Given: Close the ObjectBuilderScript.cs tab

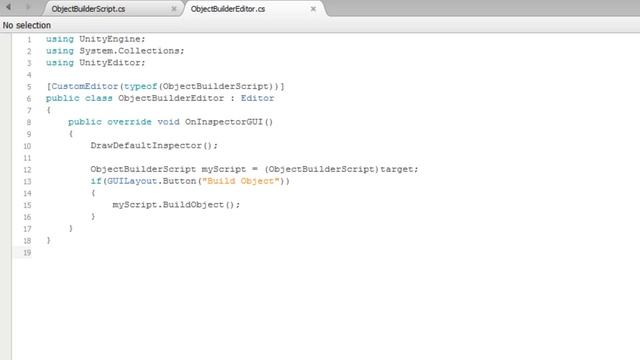Looking at the screenshot, I should pyautogui.click(x=174, y=9).
